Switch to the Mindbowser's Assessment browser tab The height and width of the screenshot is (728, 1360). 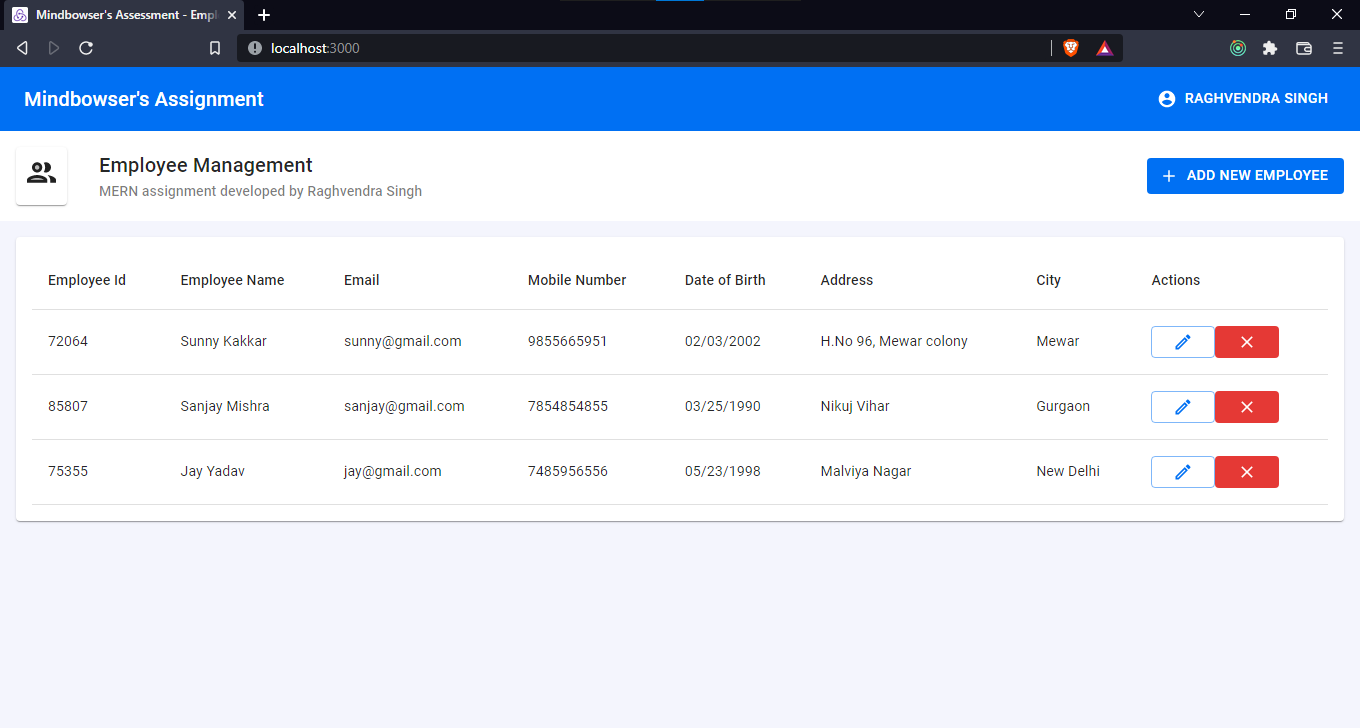pyautogui.click(x=120, y=14)
